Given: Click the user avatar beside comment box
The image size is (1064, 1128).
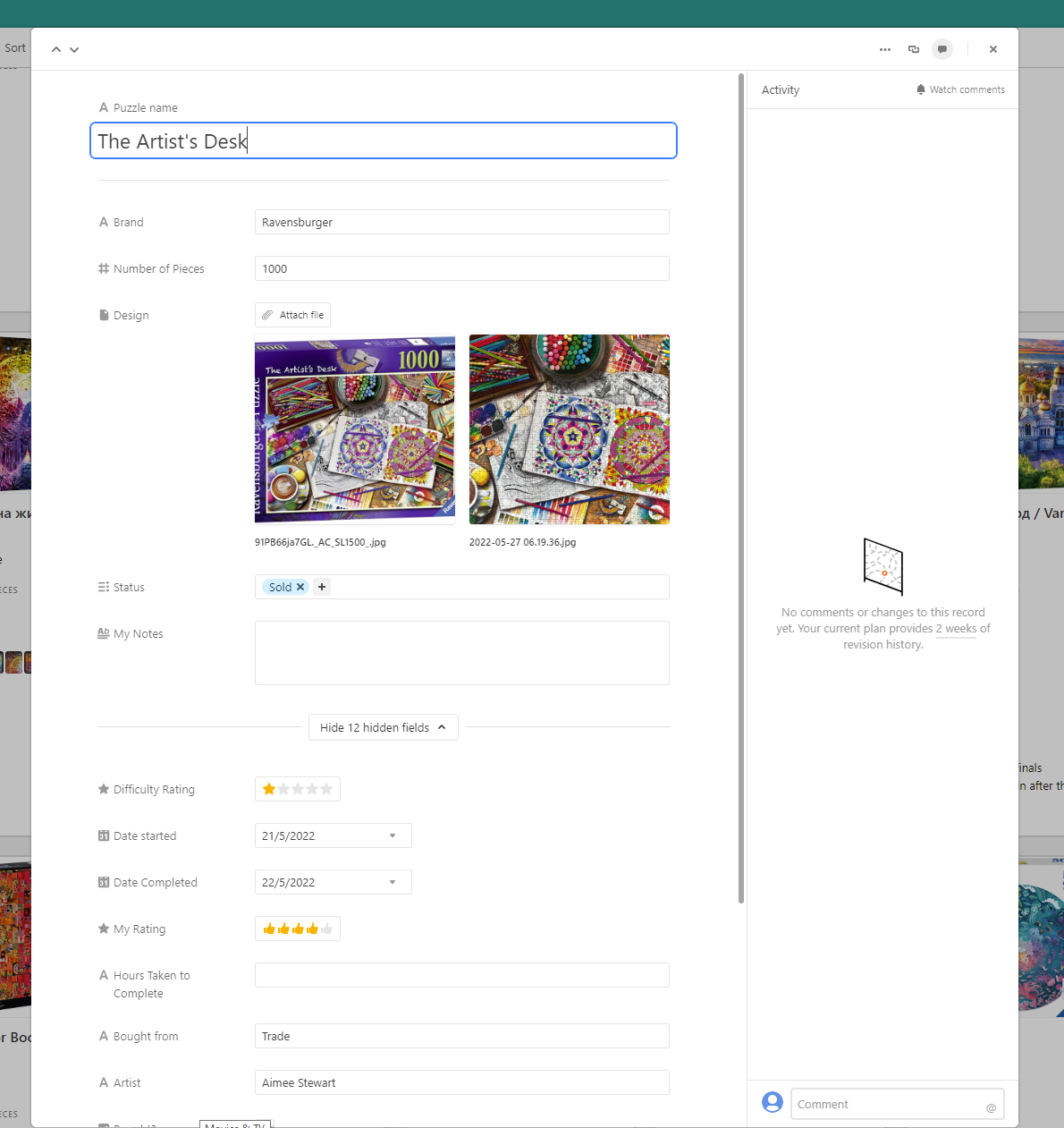Looking at the screenshot, I should (x=773, y=1102).
